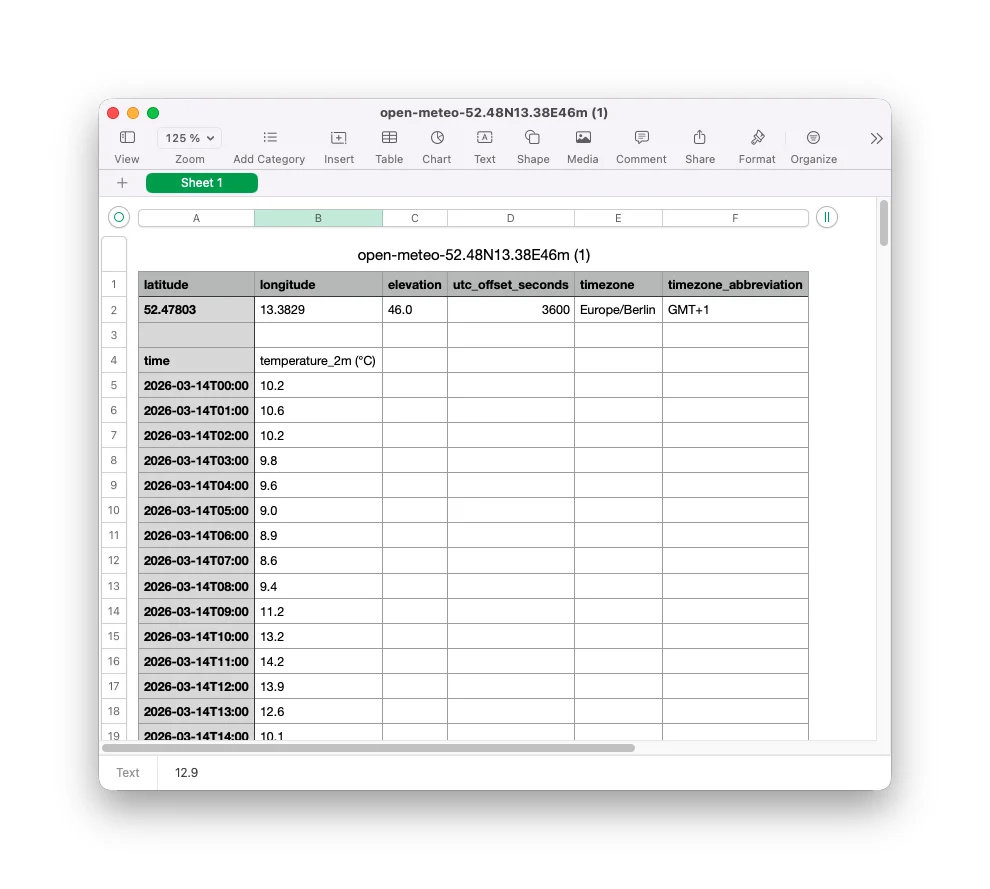Expand the overflow toolbar chevron
The image size is (990, 889).
pos(876,138)
